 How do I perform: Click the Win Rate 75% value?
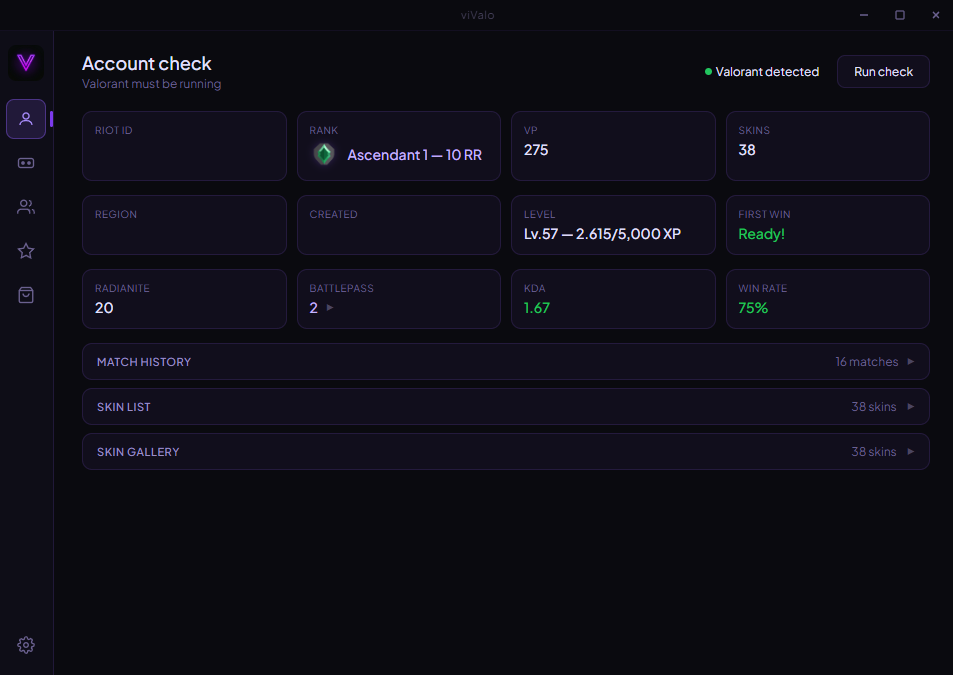[753, 308]
